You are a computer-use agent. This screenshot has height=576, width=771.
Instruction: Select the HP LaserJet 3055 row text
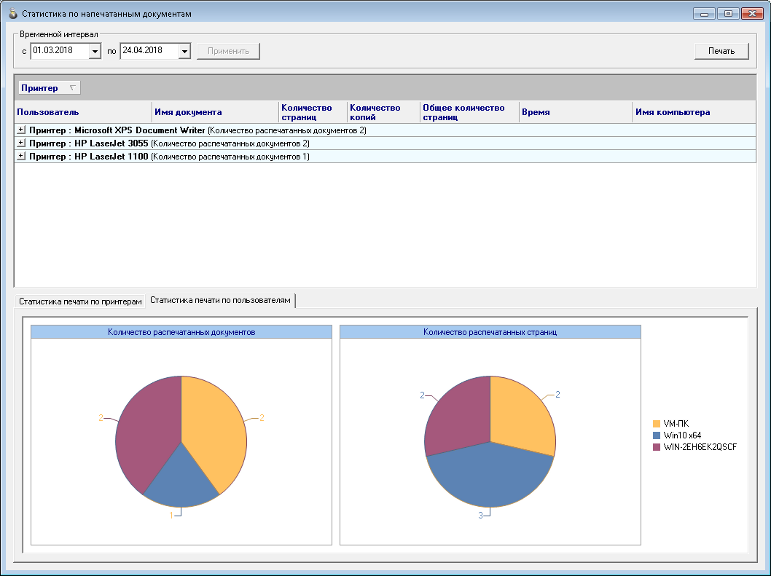pyautogui.click(x=169, y=144)
